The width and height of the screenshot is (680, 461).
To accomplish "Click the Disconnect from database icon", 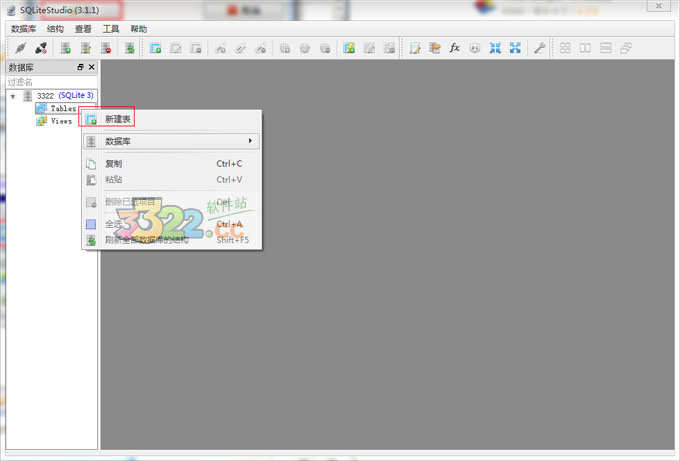I will point(41,48).
